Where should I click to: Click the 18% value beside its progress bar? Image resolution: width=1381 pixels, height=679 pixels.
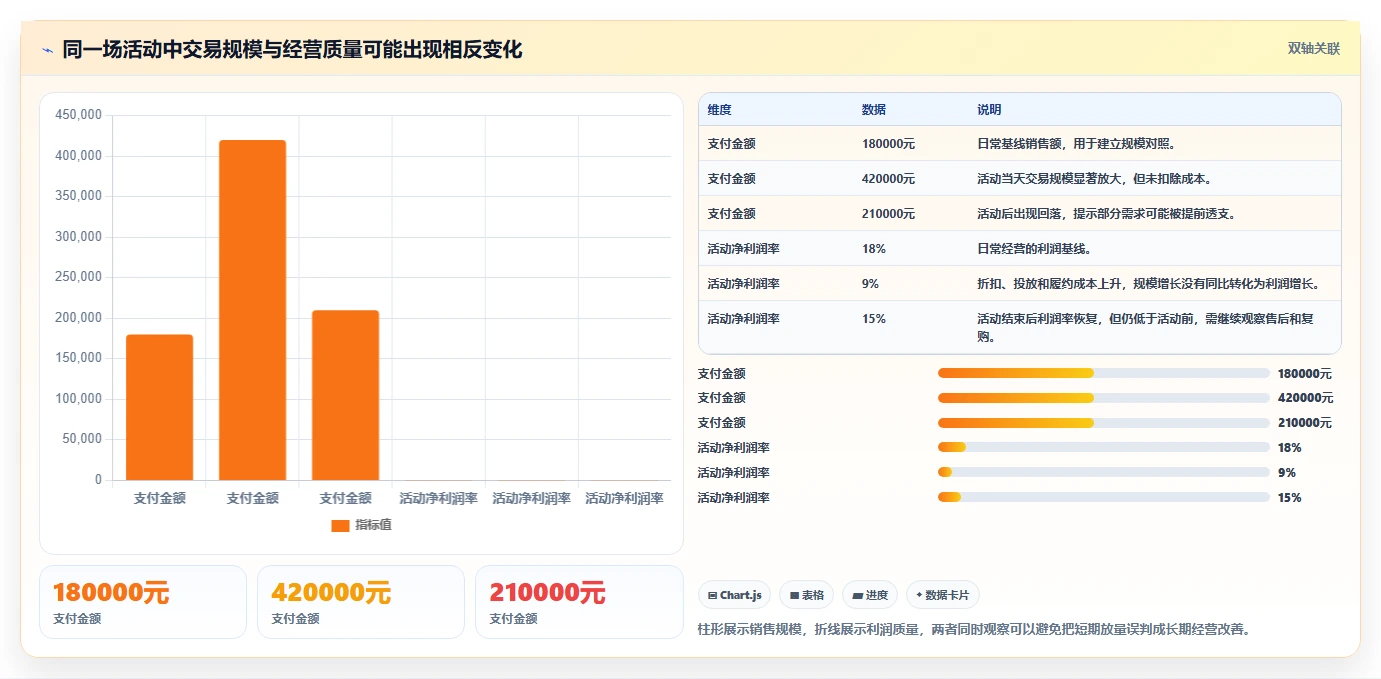[x=1289, y=448]
